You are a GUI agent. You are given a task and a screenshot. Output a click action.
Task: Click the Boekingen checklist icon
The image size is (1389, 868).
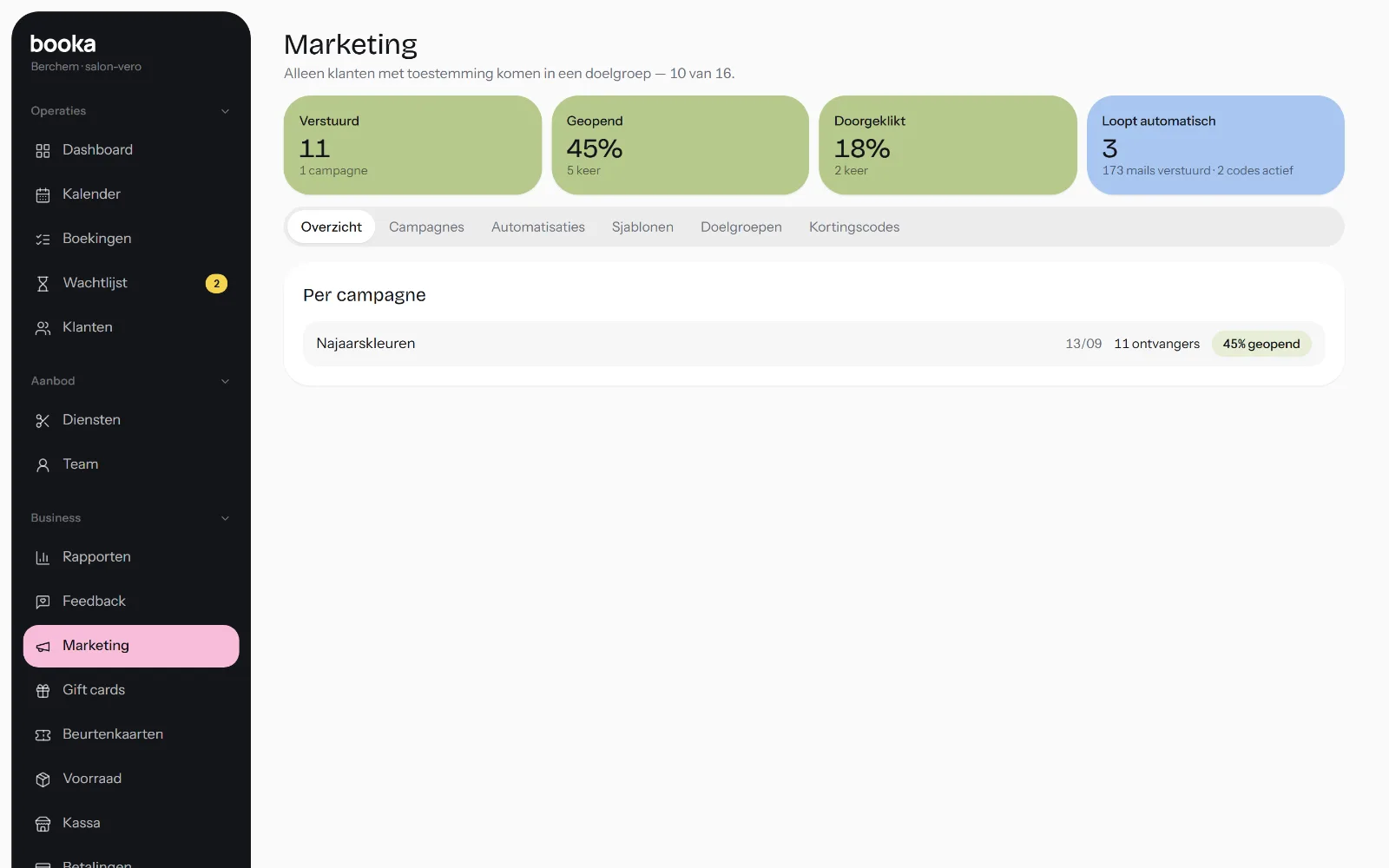[x=43, y=240]
